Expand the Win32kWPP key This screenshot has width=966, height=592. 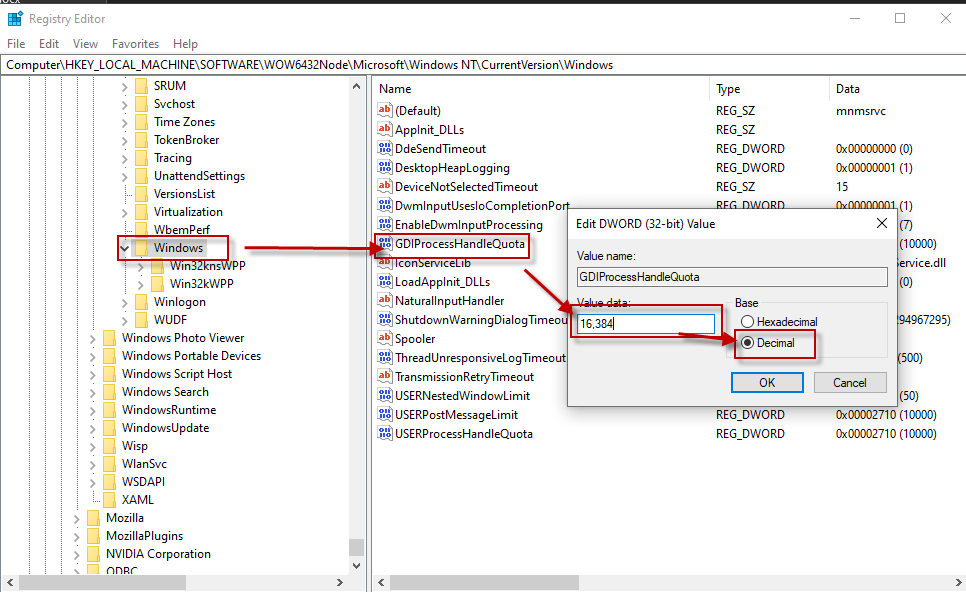click(x=141, y=284)
